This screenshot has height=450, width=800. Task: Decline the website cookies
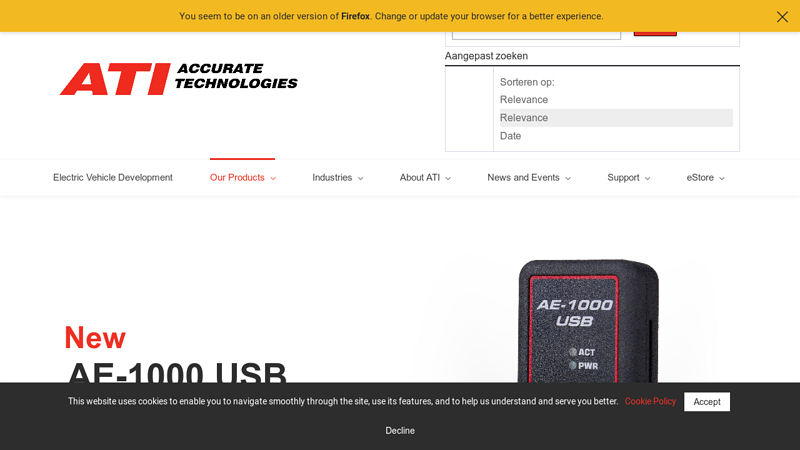coord(400,431)
